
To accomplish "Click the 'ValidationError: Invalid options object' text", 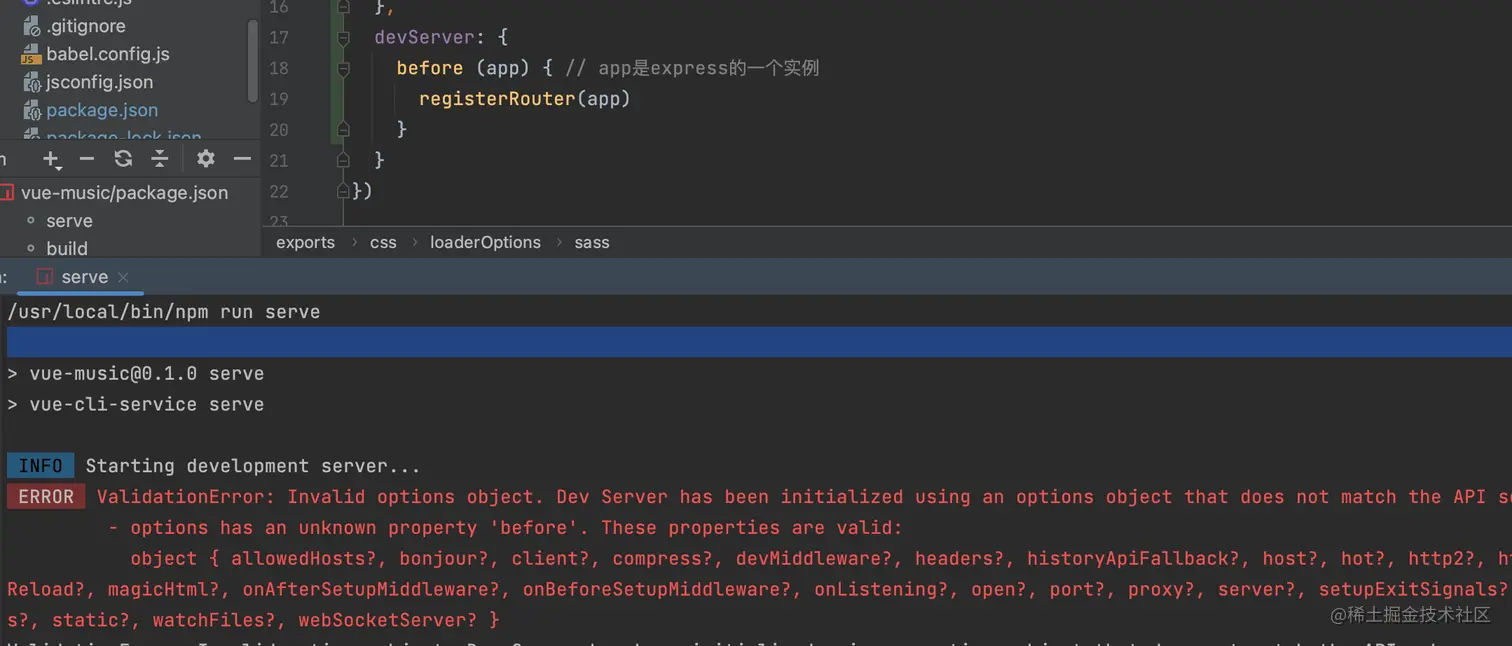I will (x=322, y=497).
